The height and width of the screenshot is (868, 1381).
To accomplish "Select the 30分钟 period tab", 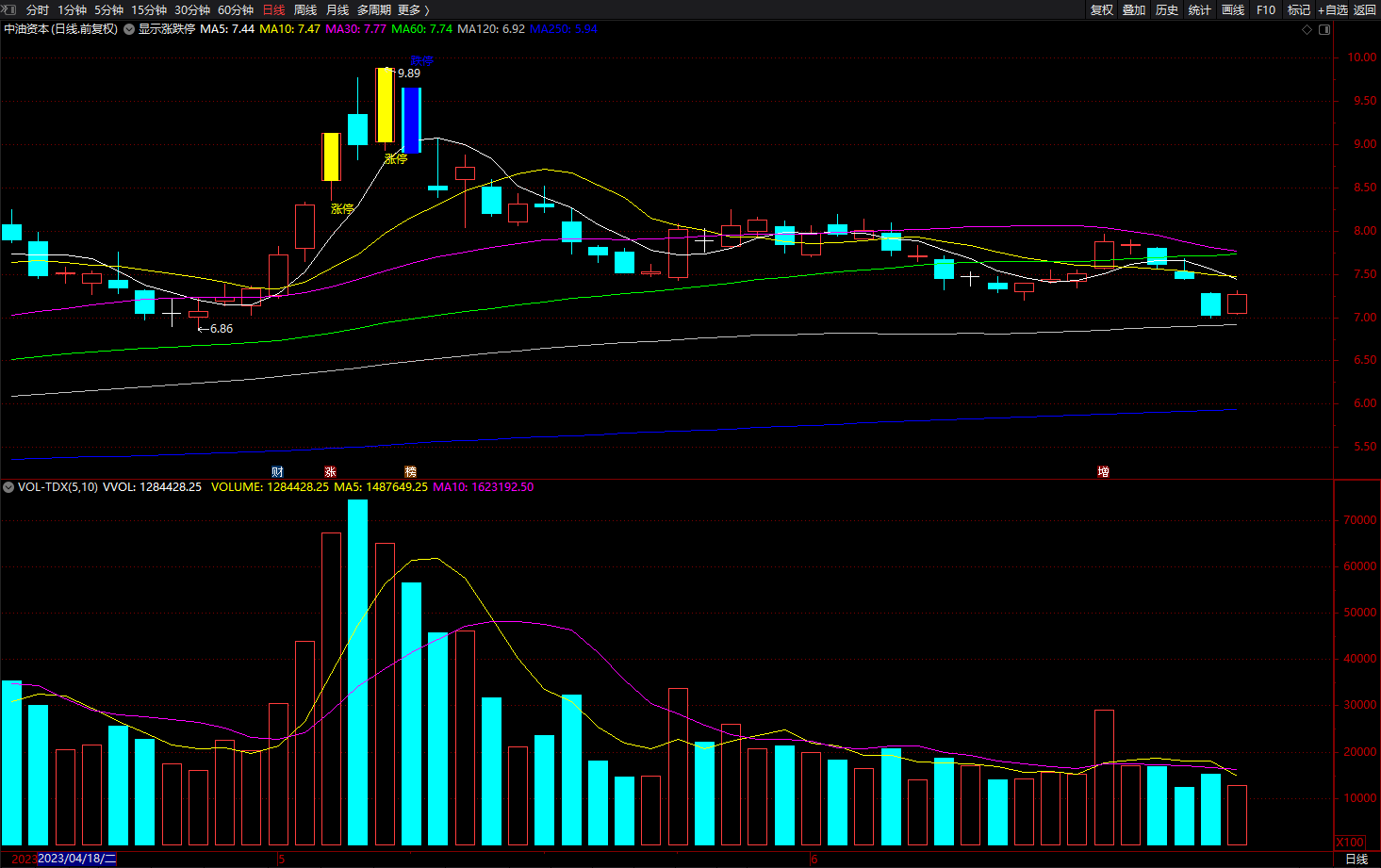I will [x=192, y=10].
